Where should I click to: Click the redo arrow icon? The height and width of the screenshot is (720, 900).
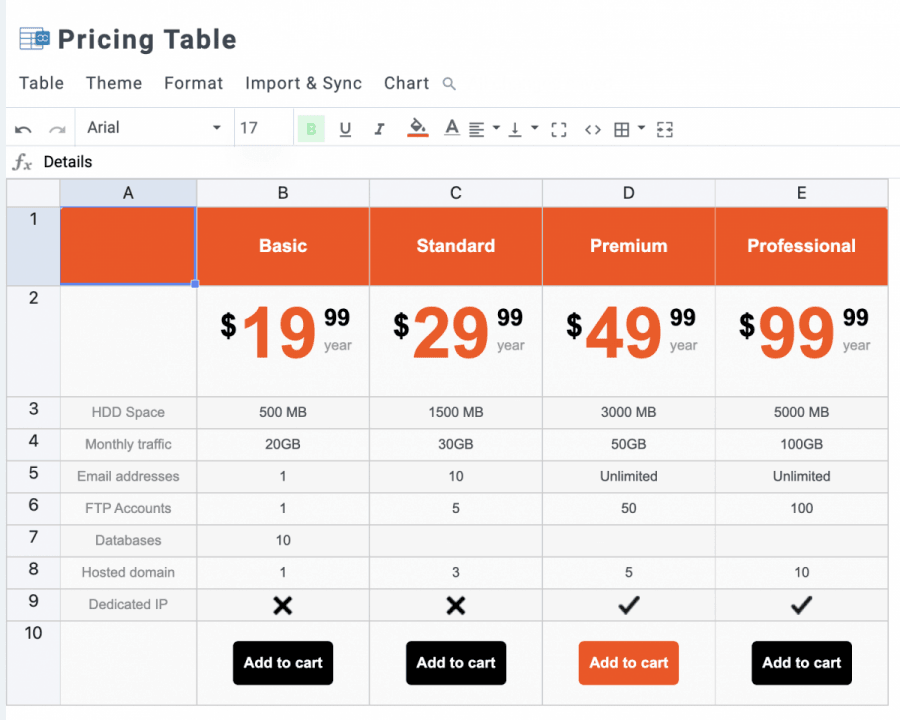57,129
